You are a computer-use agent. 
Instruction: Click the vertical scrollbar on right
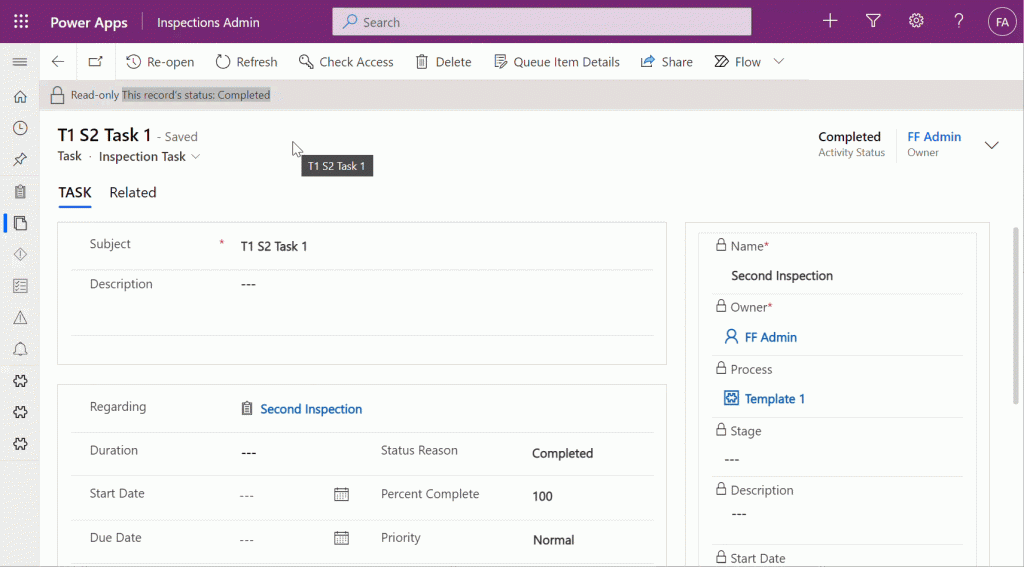click(1016, 316)
